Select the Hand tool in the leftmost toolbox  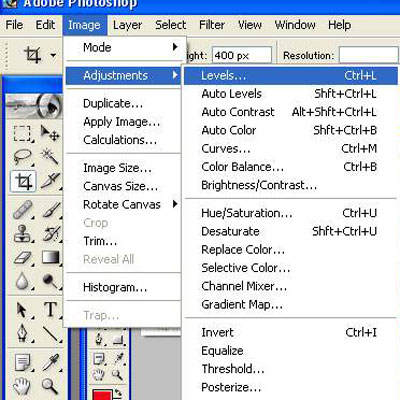pyautogui.click(x=23, y=386)
